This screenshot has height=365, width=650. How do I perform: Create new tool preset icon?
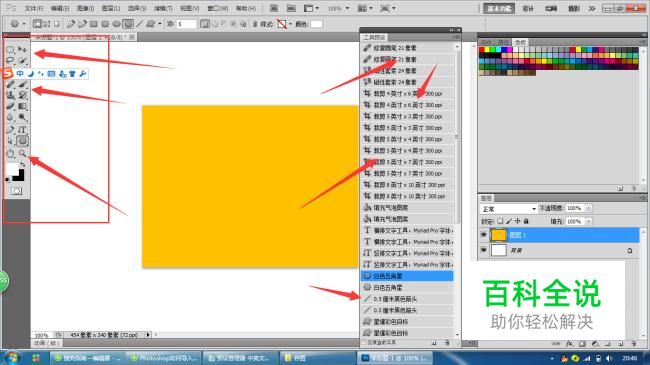click(x=434, y=343)
